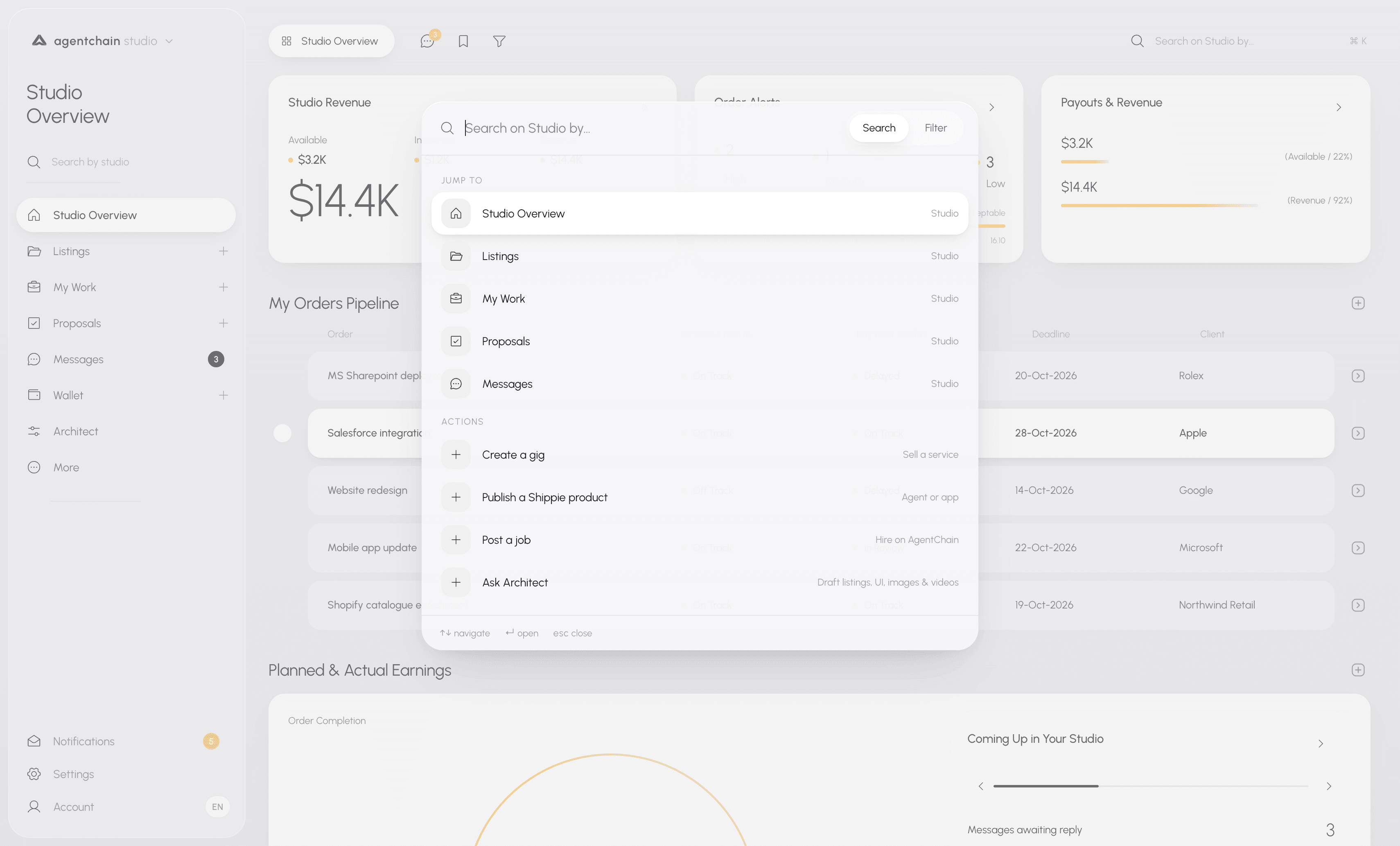
Task: Click the Wallet icon in sidebar
Action: point(34,395)
